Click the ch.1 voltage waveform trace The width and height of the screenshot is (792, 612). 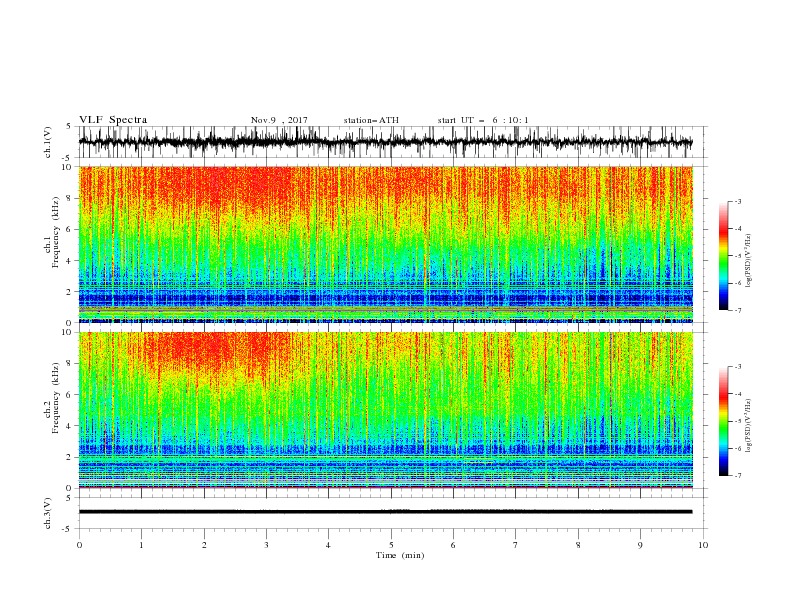385,142
